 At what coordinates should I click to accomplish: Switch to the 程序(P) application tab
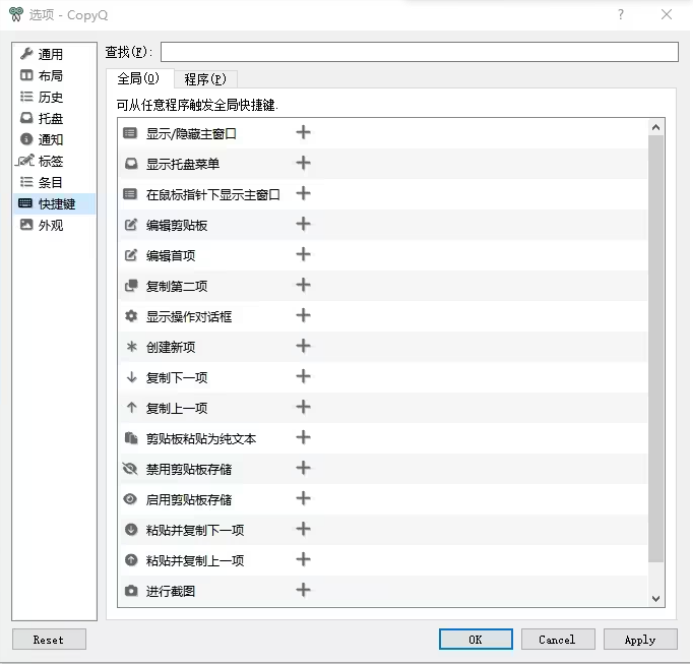click(205, 80)
